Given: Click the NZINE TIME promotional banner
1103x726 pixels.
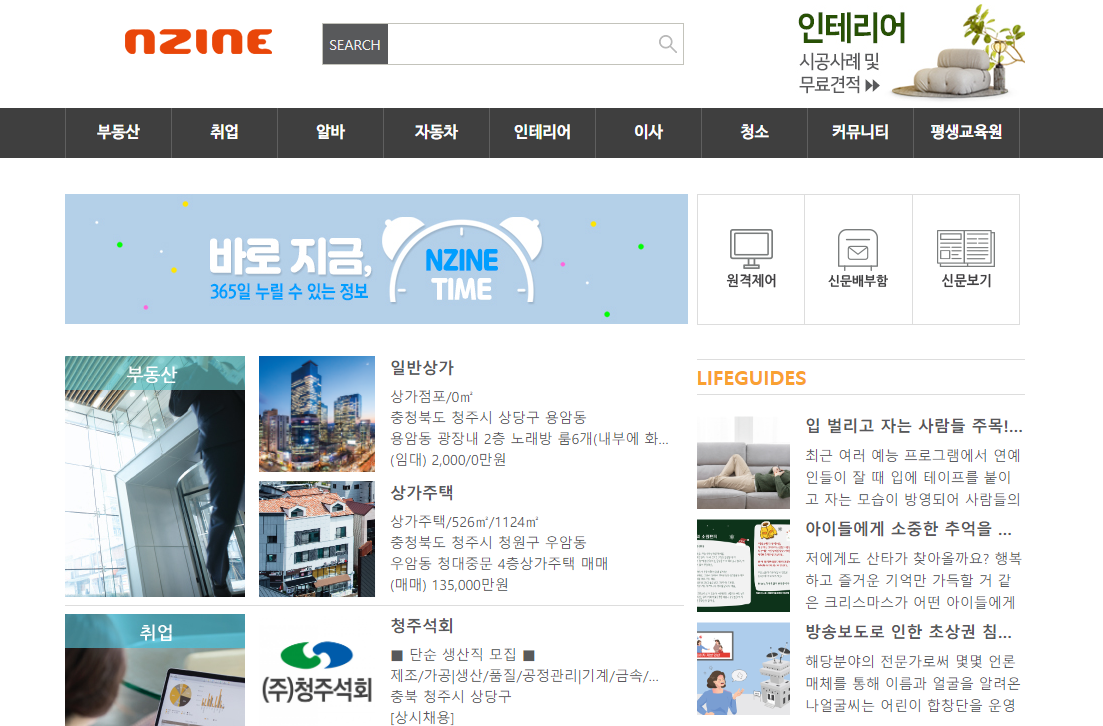Looking at the screenshot, I should click(x=376, y=258).
